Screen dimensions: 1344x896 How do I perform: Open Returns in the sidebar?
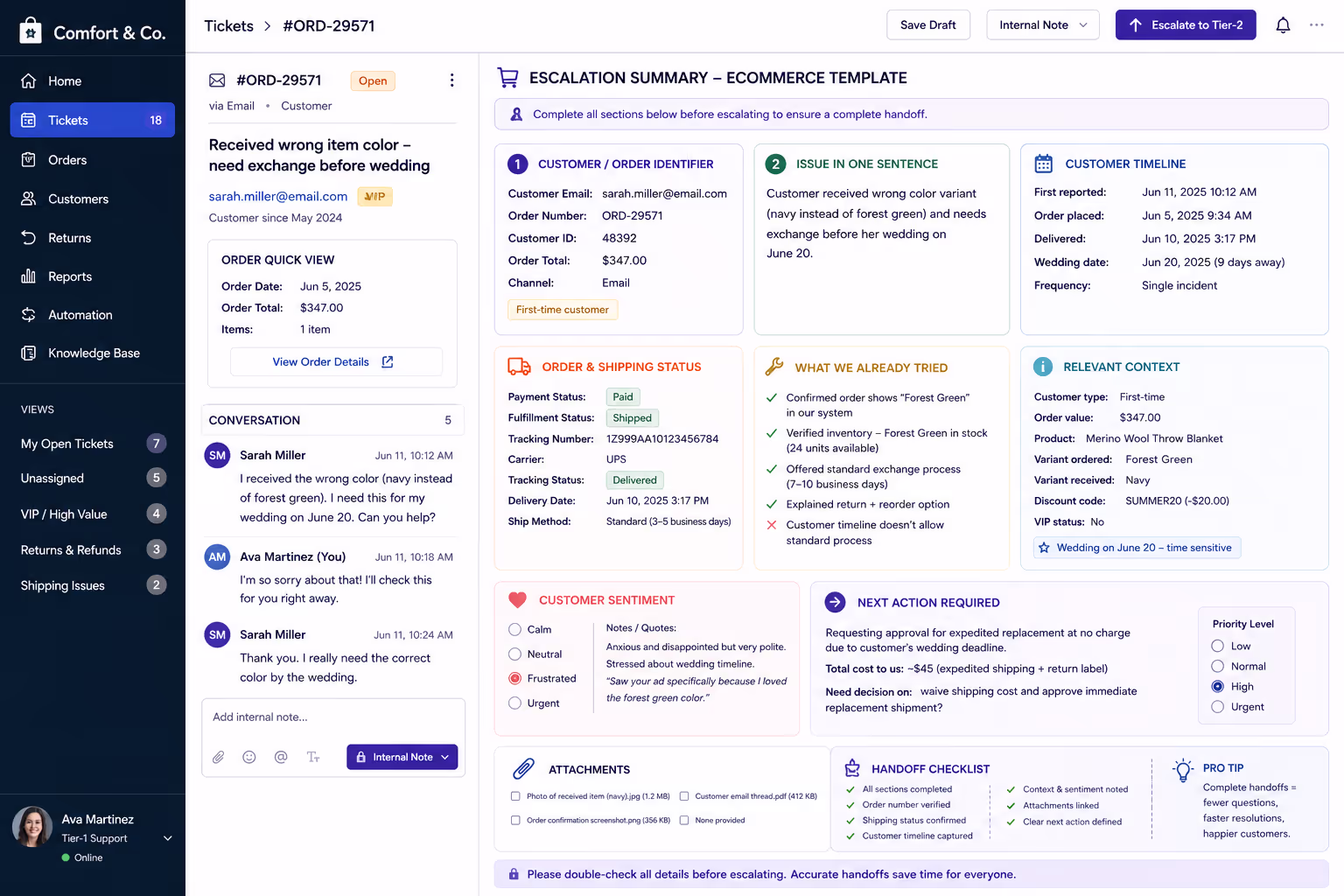[93, 238]
